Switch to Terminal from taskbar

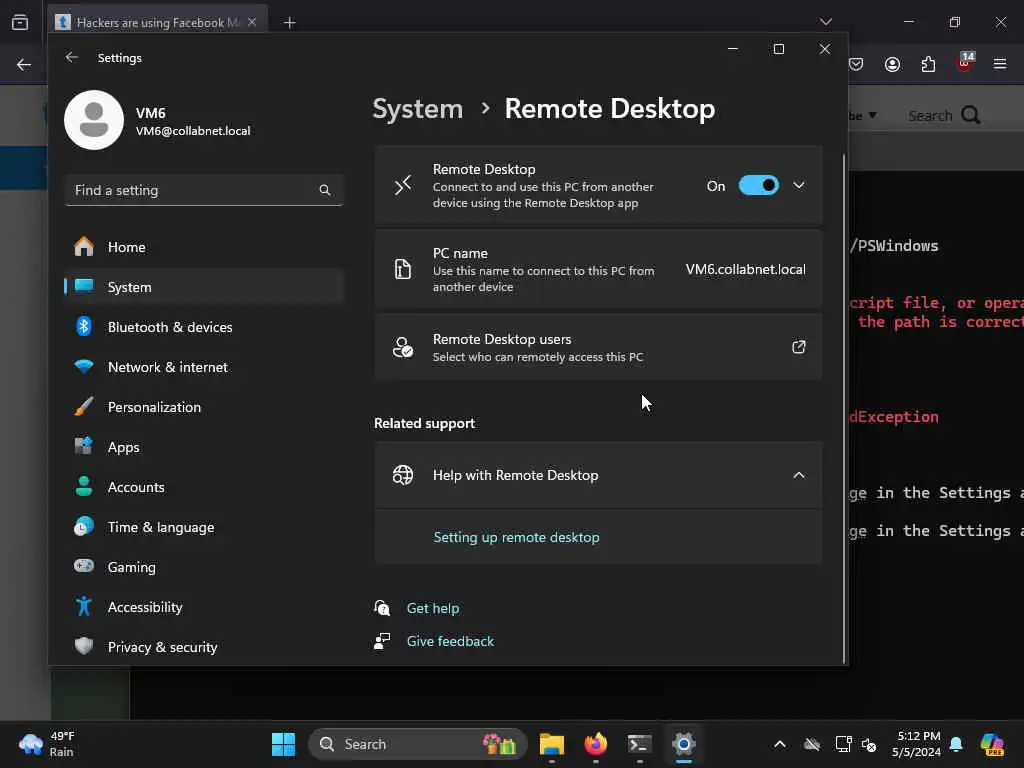(x=639, y=744)
